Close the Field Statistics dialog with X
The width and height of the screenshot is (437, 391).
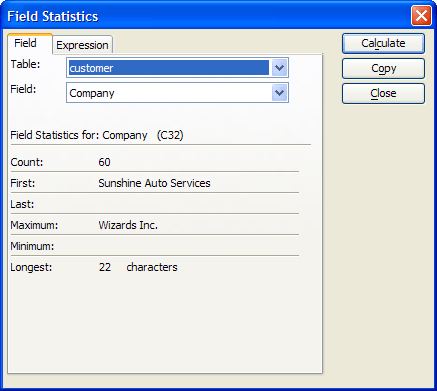point(421,15)
